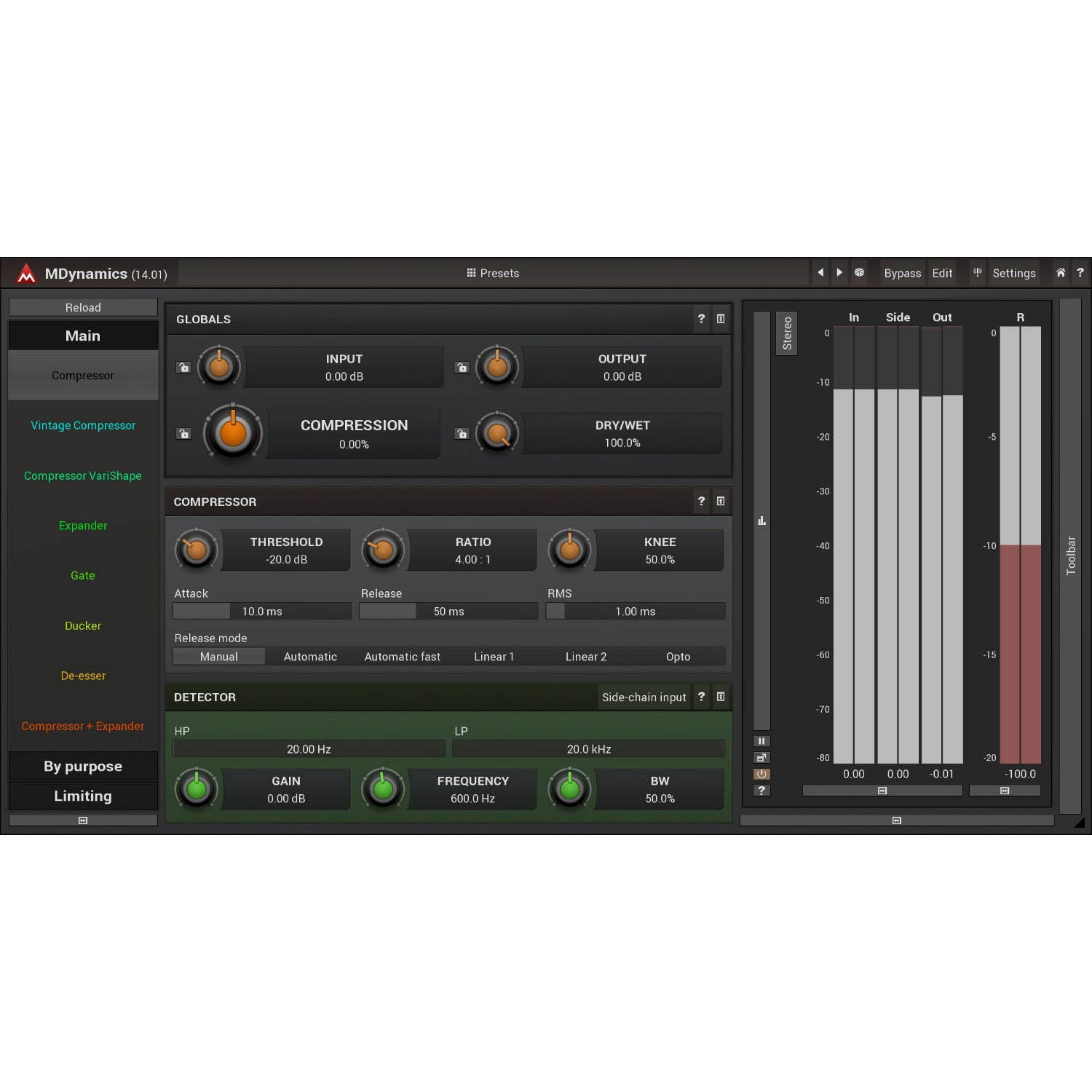
Task: Click the RATIO knob
Action: tap(383, 550)
